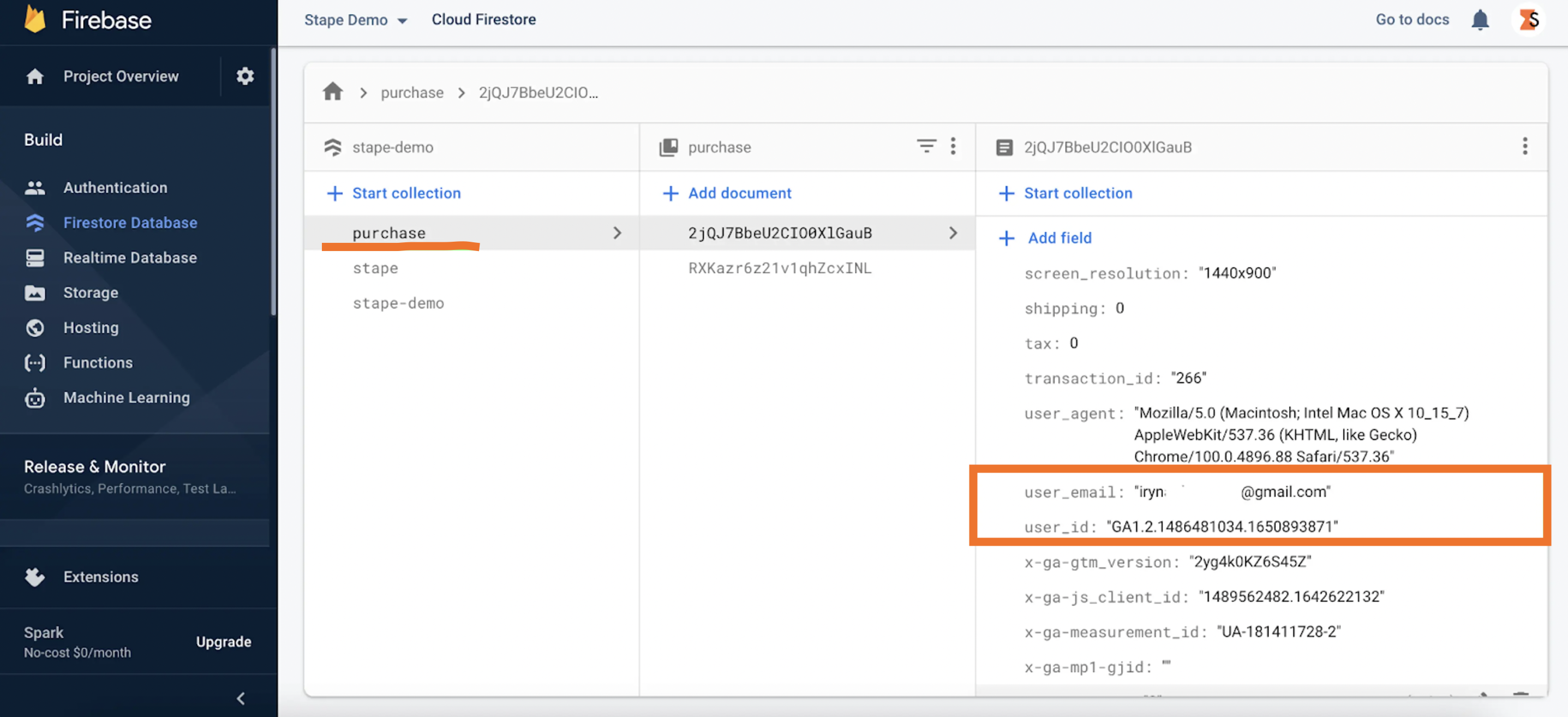
Task: Click the Cloud Firestore tab label
Action: (484, 18)
